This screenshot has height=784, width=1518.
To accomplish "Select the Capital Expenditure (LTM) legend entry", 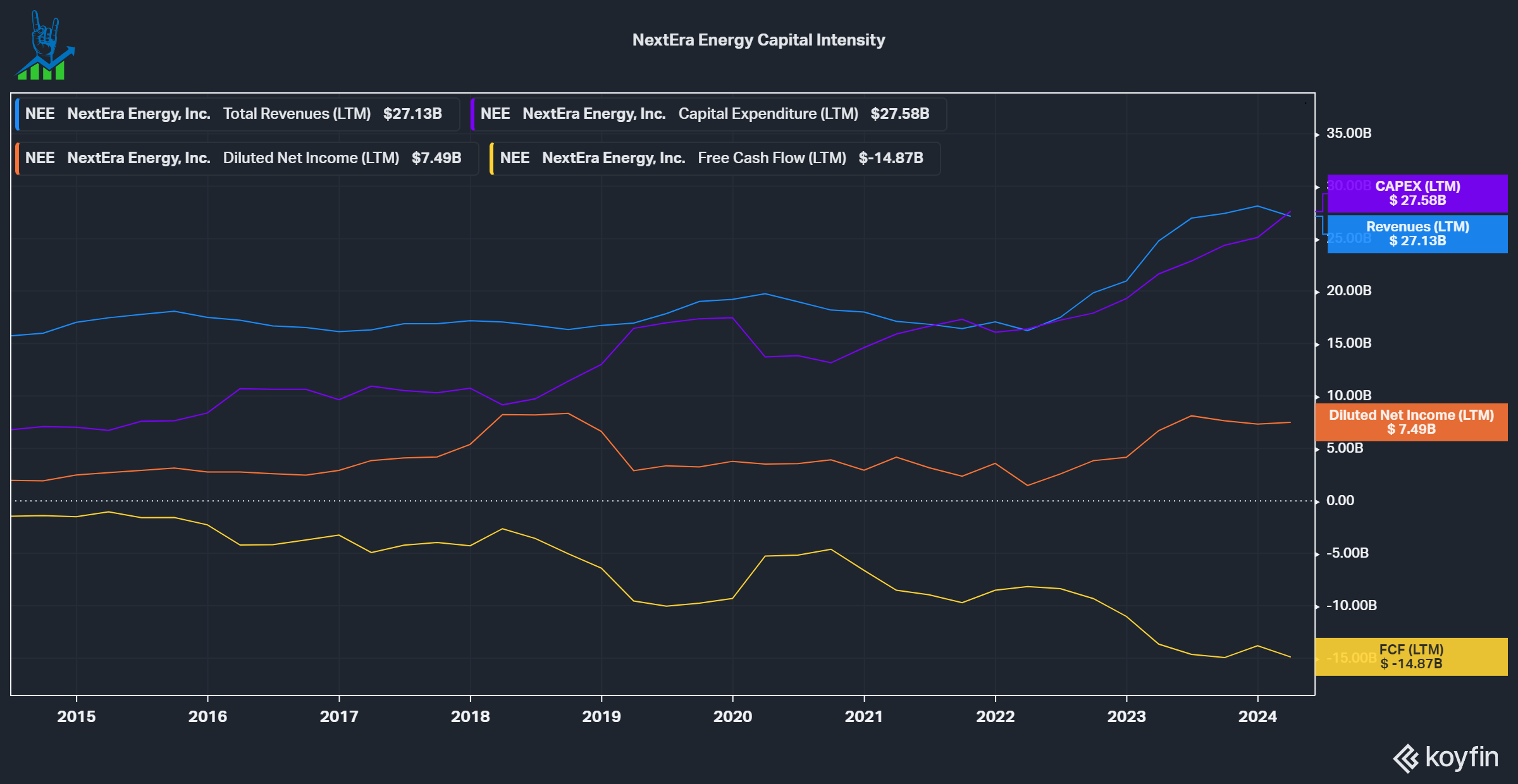I will coord(708,114).
